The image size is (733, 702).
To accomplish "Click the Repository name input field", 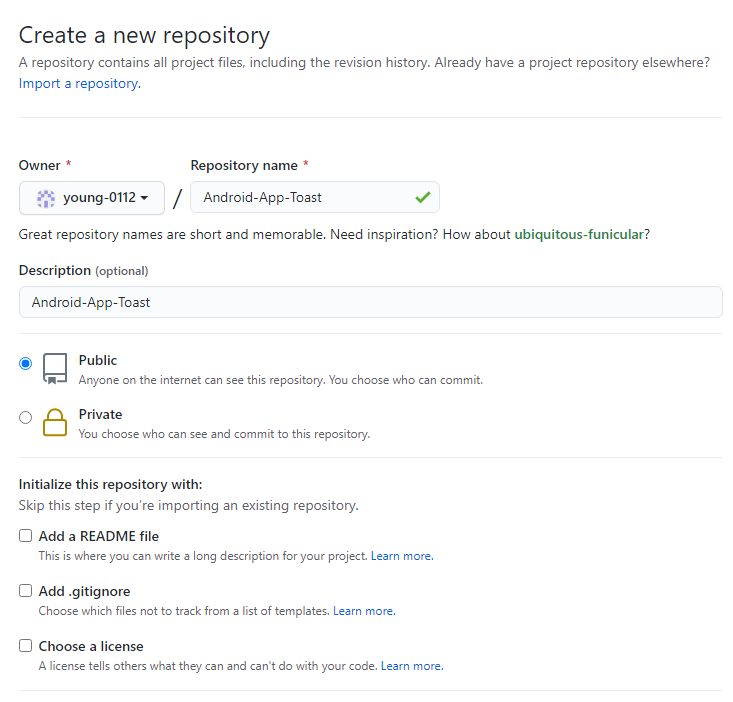I will (315, 197).
